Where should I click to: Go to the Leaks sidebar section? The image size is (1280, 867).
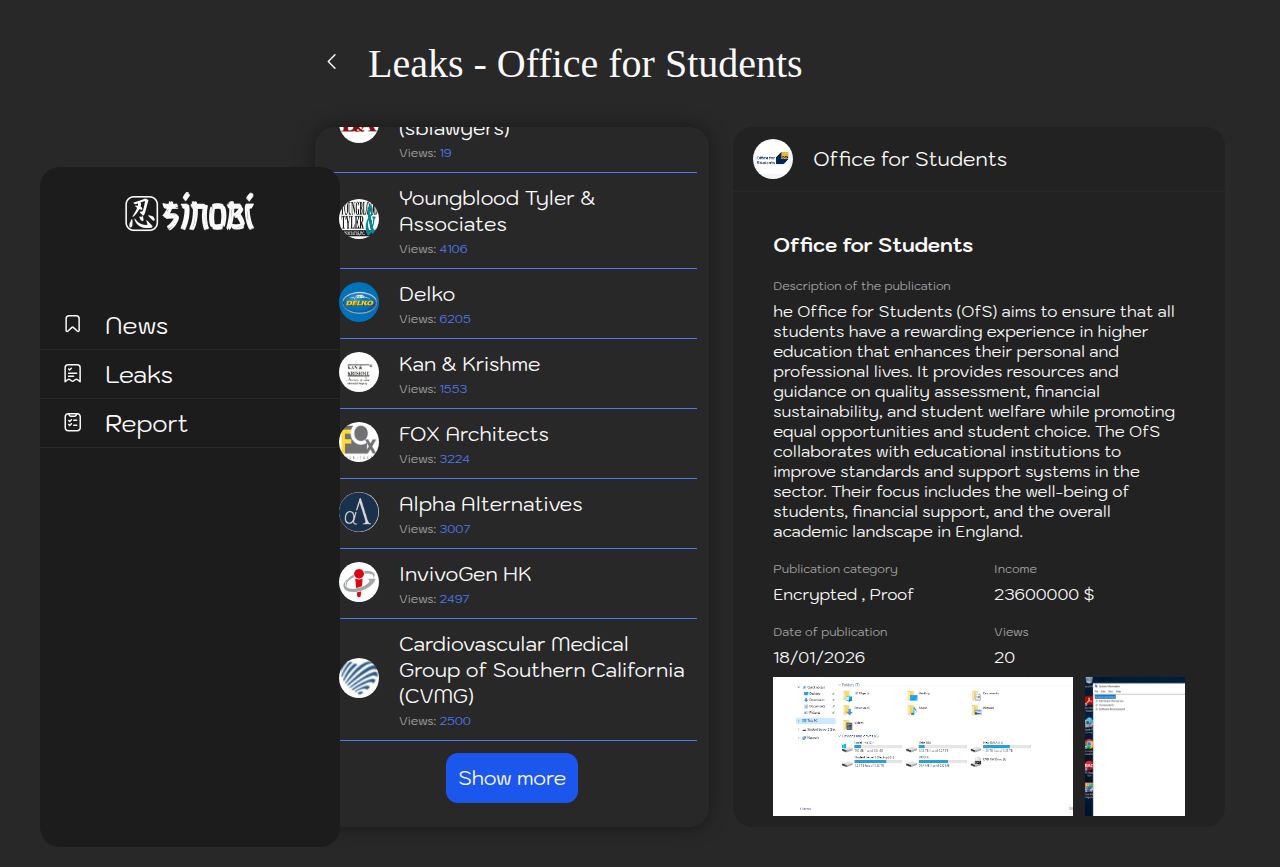point(139,375)
